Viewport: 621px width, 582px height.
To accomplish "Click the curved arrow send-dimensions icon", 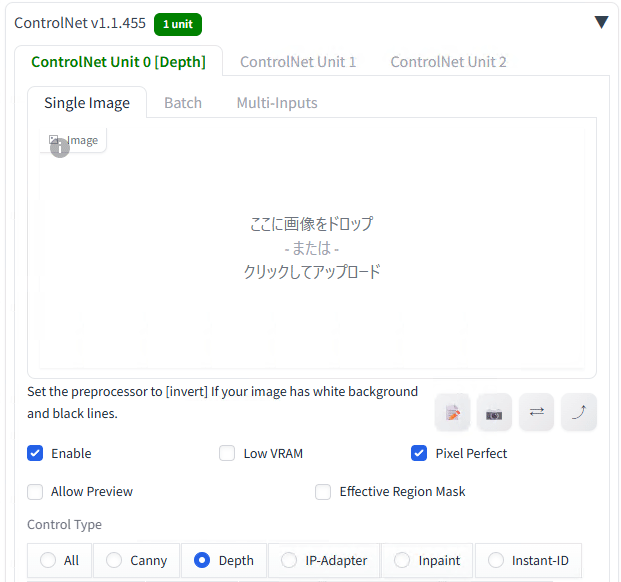I will [x=579, y=412].
